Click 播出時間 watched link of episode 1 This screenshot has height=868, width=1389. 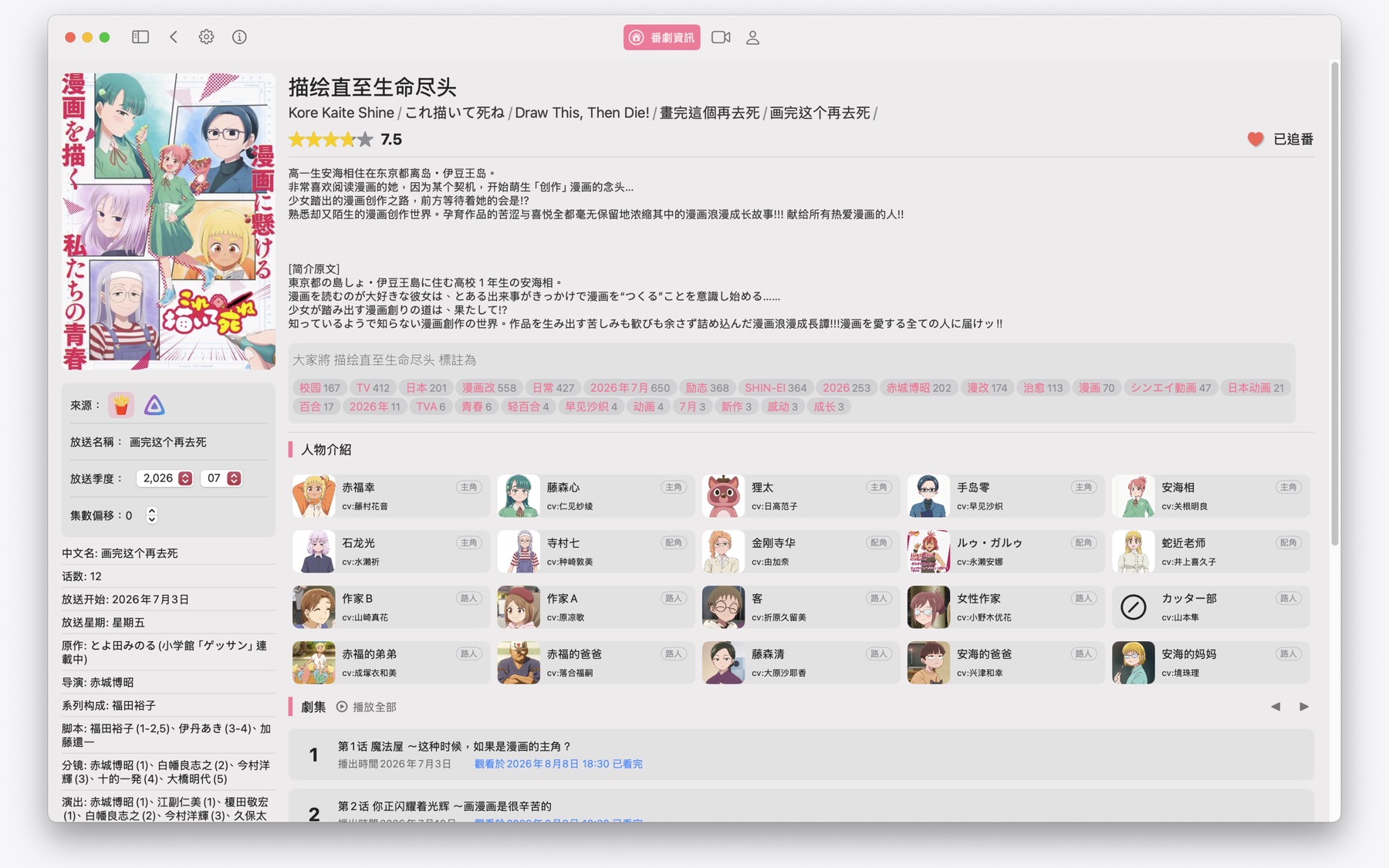coord(558,764)
